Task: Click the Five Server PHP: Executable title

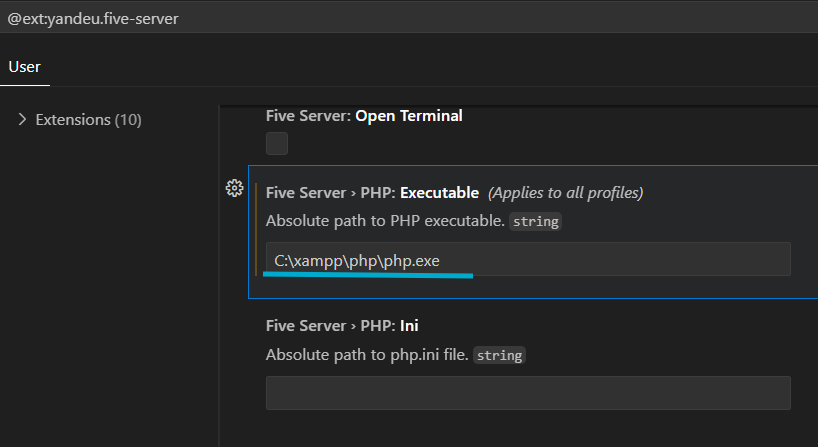Action: point(372,192)
